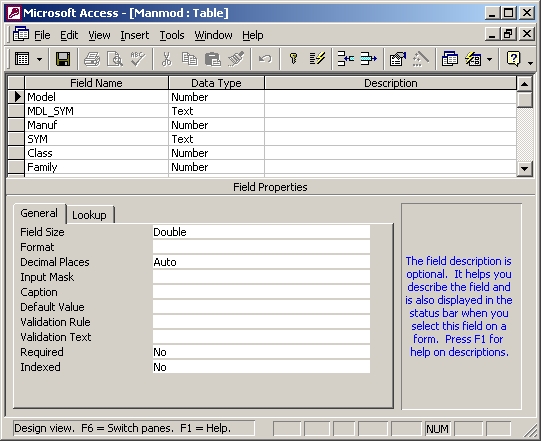Screen dimensions: 541x441
Task: Click the Required property box showing No
Action: [262, 352]
